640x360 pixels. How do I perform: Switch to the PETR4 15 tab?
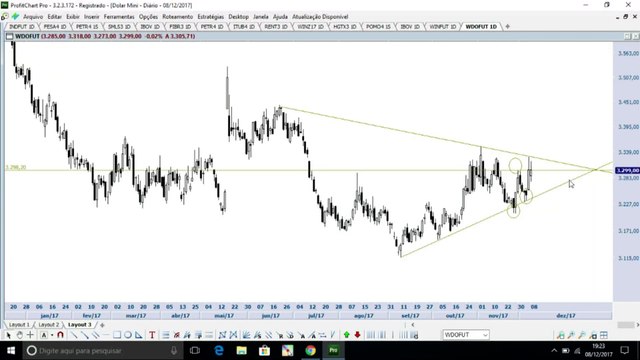tap(87, 27)
